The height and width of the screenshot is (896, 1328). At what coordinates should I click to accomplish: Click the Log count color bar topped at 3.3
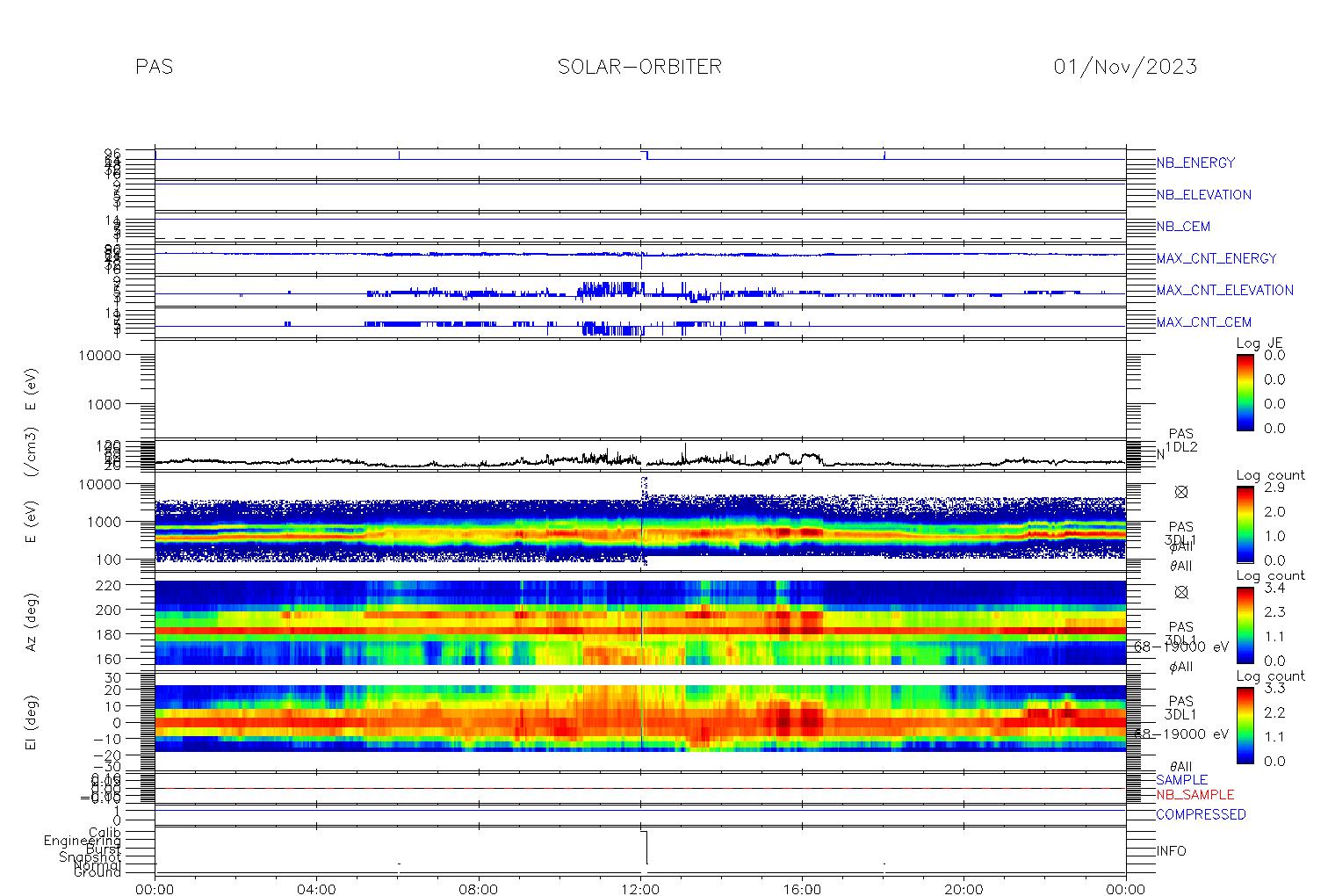click(1245, 725)
